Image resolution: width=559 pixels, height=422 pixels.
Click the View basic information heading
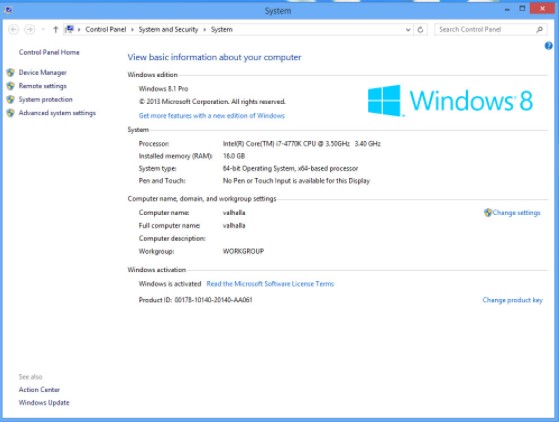pyautogui.click(x=214, y=57)
